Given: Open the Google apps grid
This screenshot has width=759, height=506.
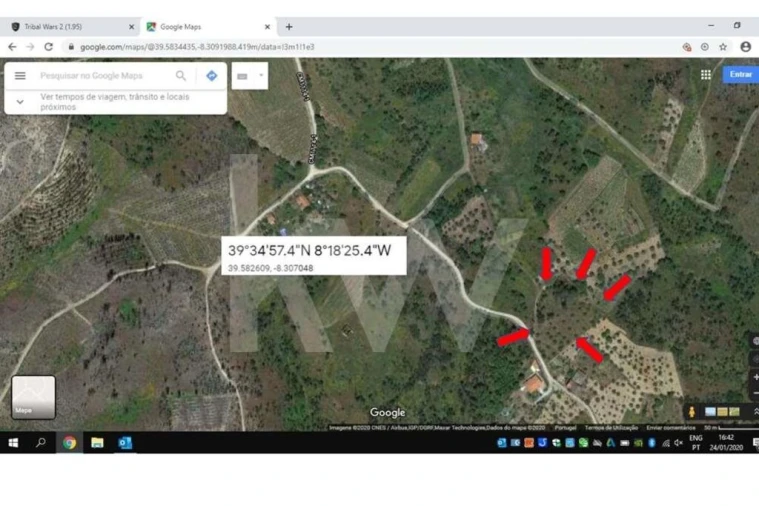Looking at the screenshot, I should click(706, 75).
